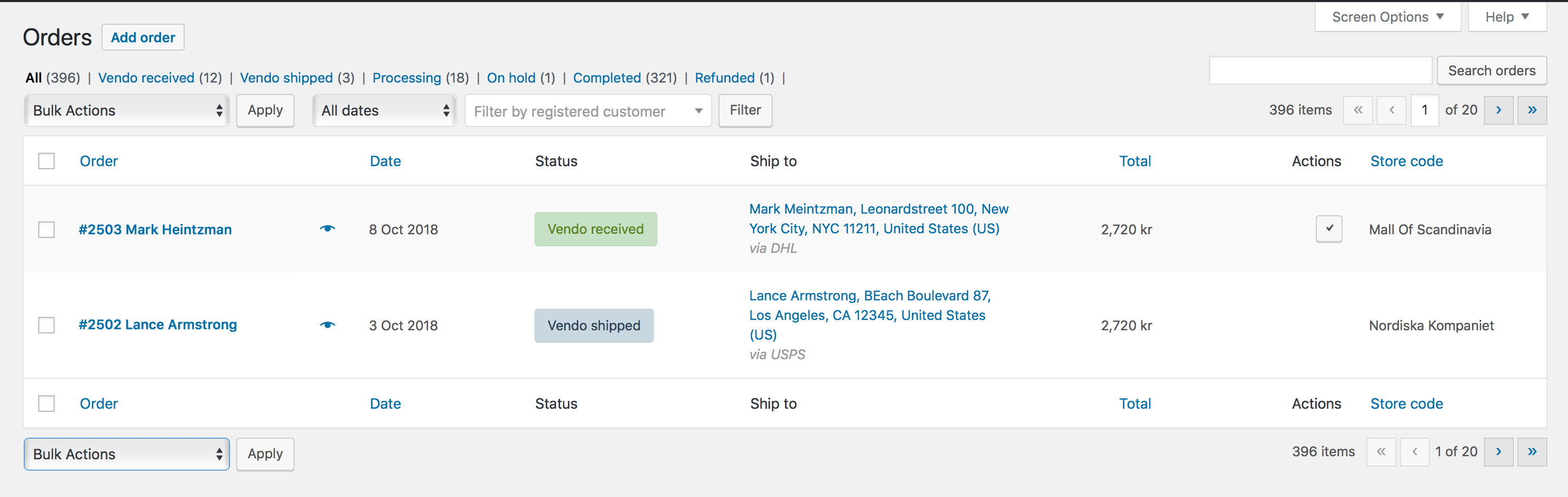Click the search orders text field
This screenshot has height=497, width=1568.
coord(1320,71)
